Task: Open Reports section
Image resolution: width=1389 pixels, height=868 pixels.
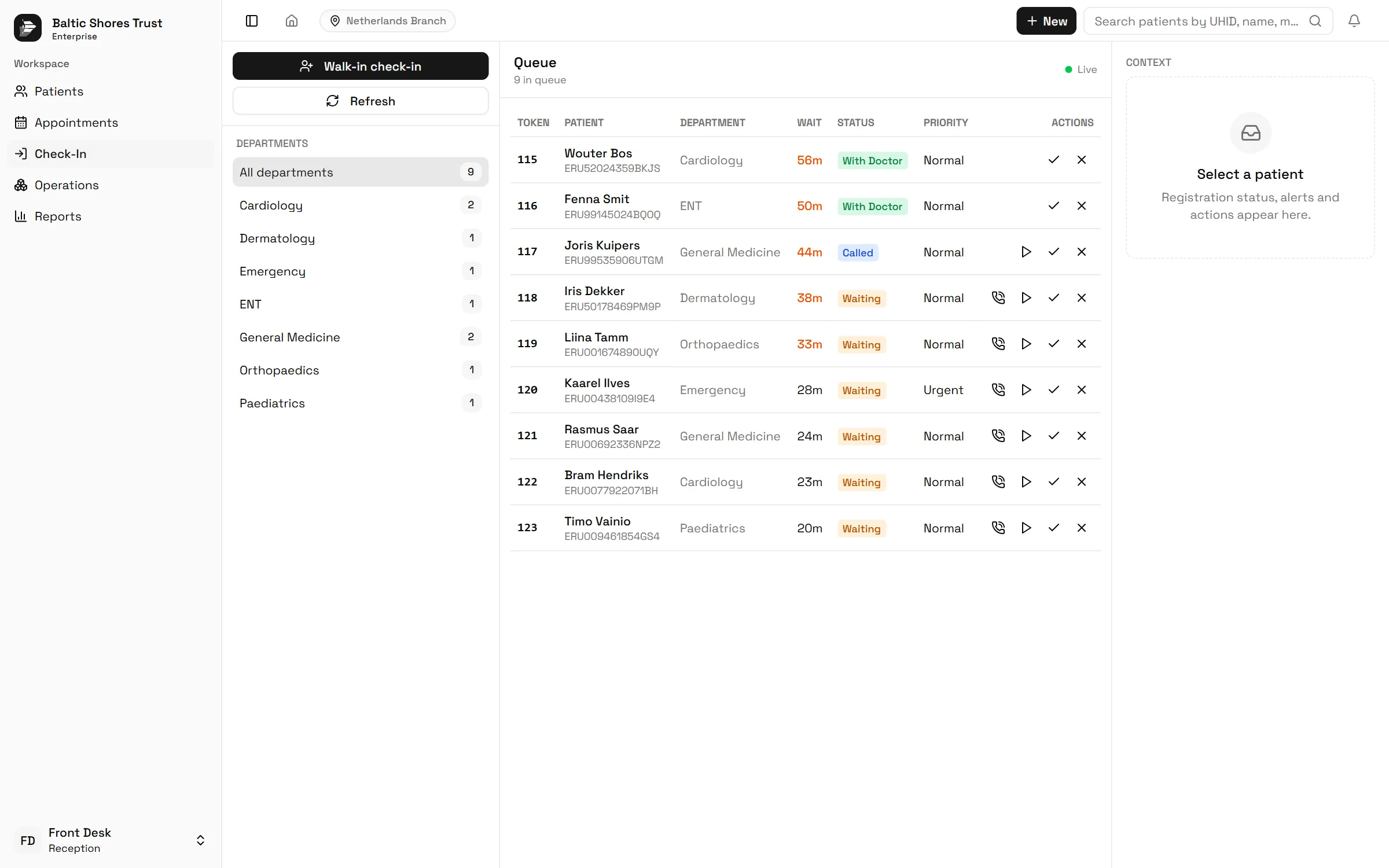Action: click(x=111, y=216)
